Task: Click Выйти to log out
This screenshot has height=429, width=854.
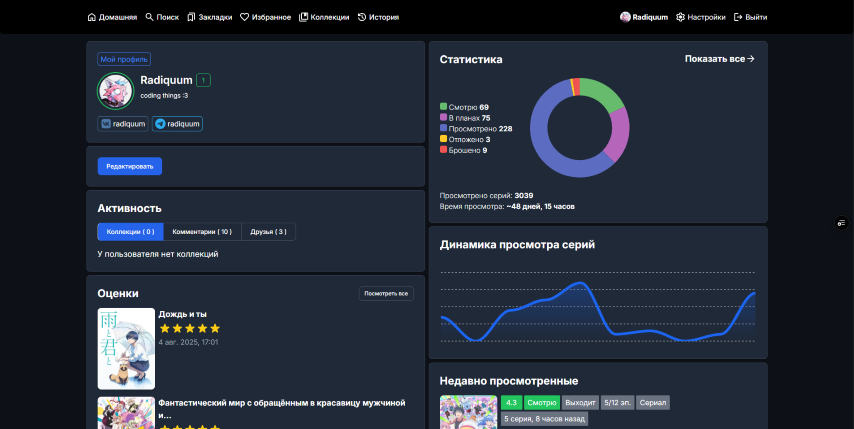Action: coord(750,17)
